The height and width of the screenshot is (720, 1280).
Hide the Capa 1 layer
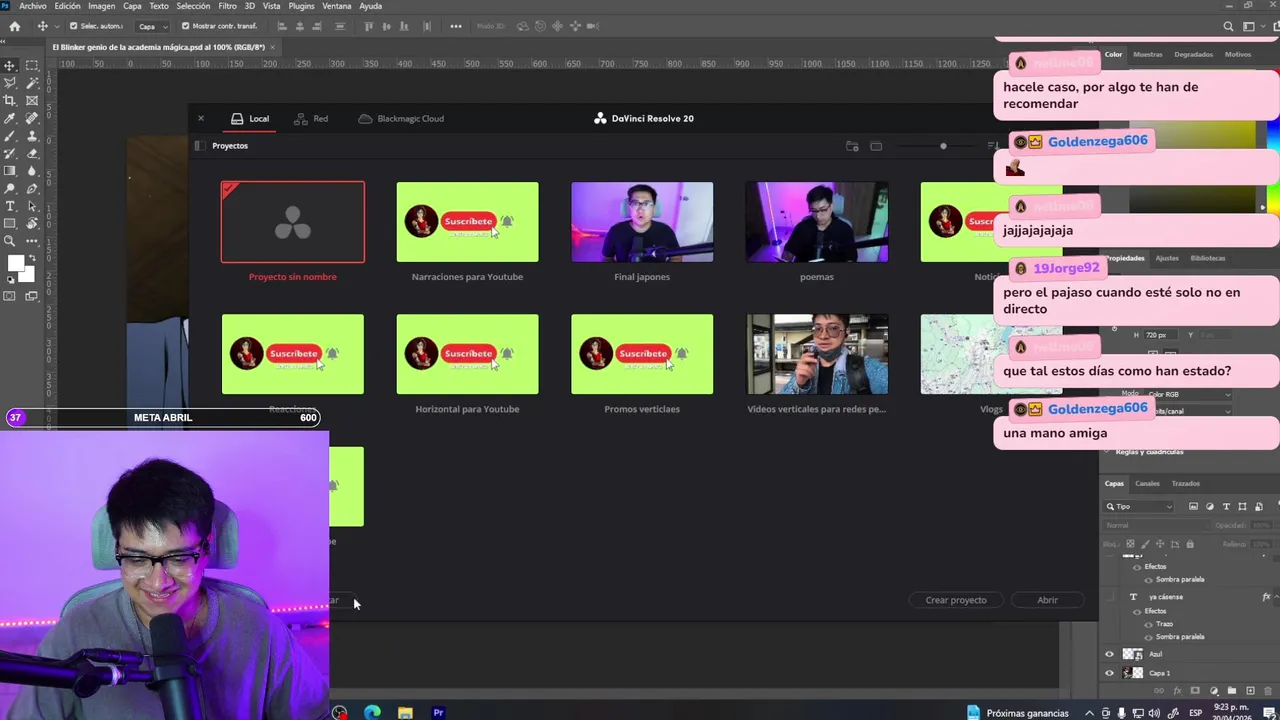tap(1109, 673)
